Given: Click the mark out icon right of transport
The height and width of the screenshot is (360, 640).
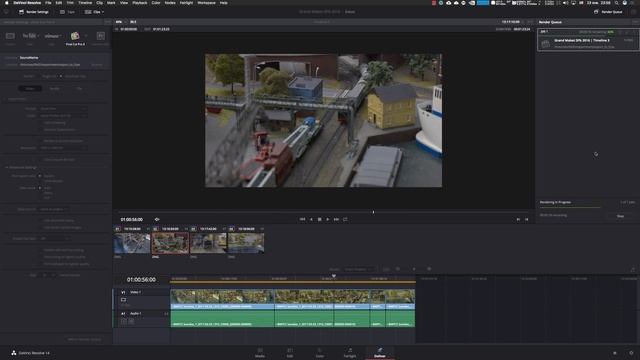Looking at the screenshot, I should (527, 220).
